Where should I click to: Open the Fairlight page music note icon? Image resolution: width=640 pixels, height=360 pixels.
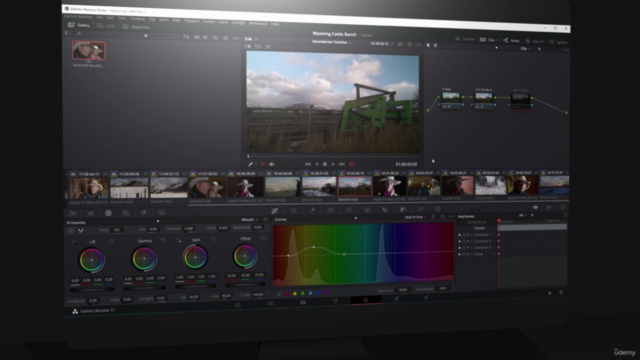coord(396,299)
